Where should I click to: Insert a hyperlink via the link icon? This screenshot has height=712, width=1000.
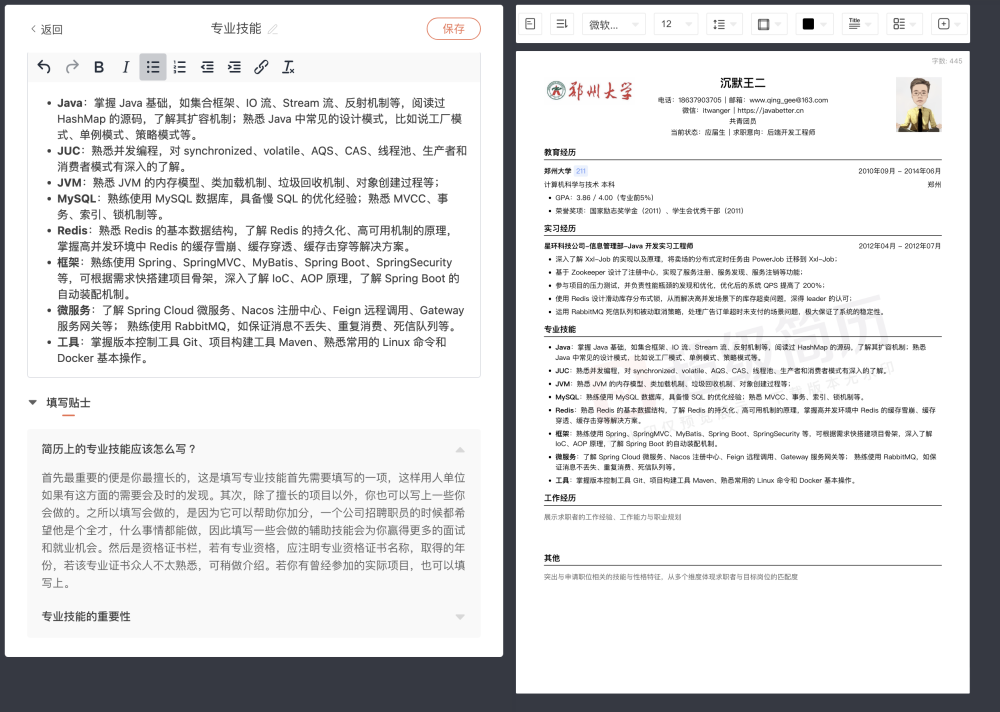pos(261,67)
